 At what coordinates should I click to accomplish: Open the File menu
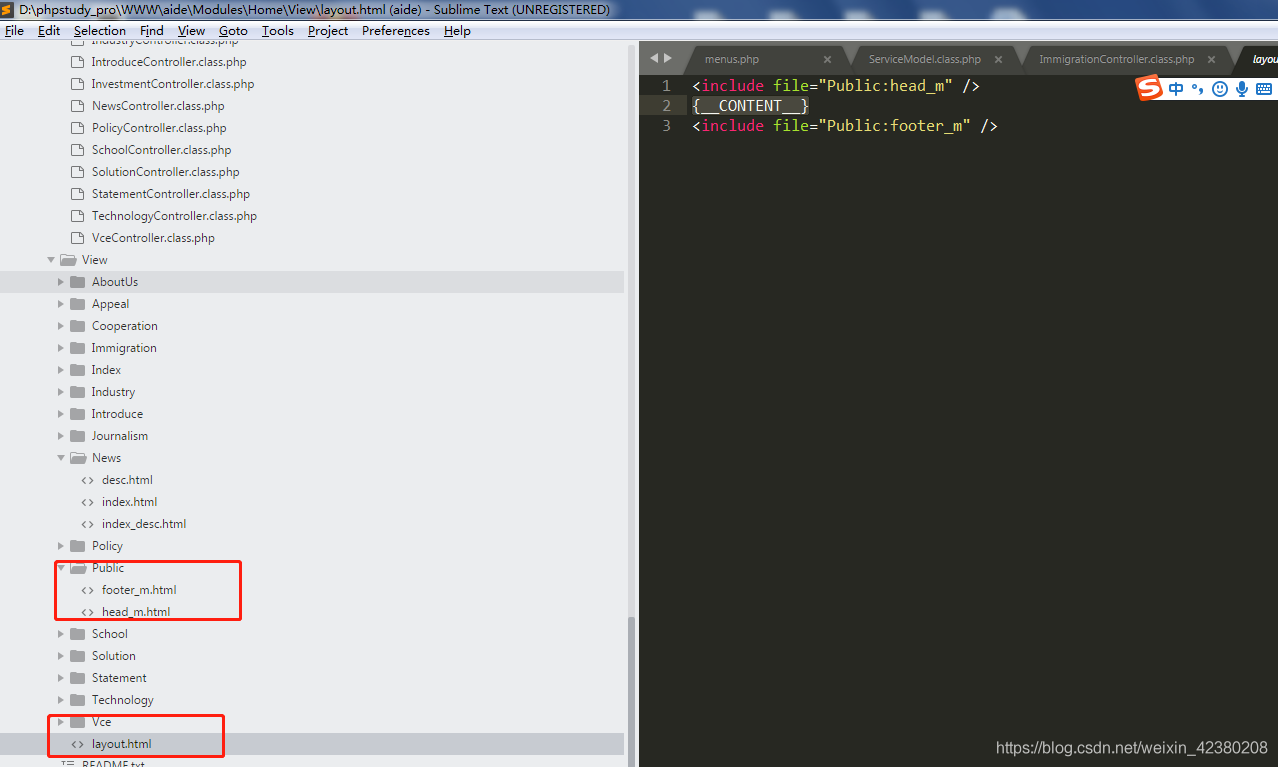click(14, 31)
